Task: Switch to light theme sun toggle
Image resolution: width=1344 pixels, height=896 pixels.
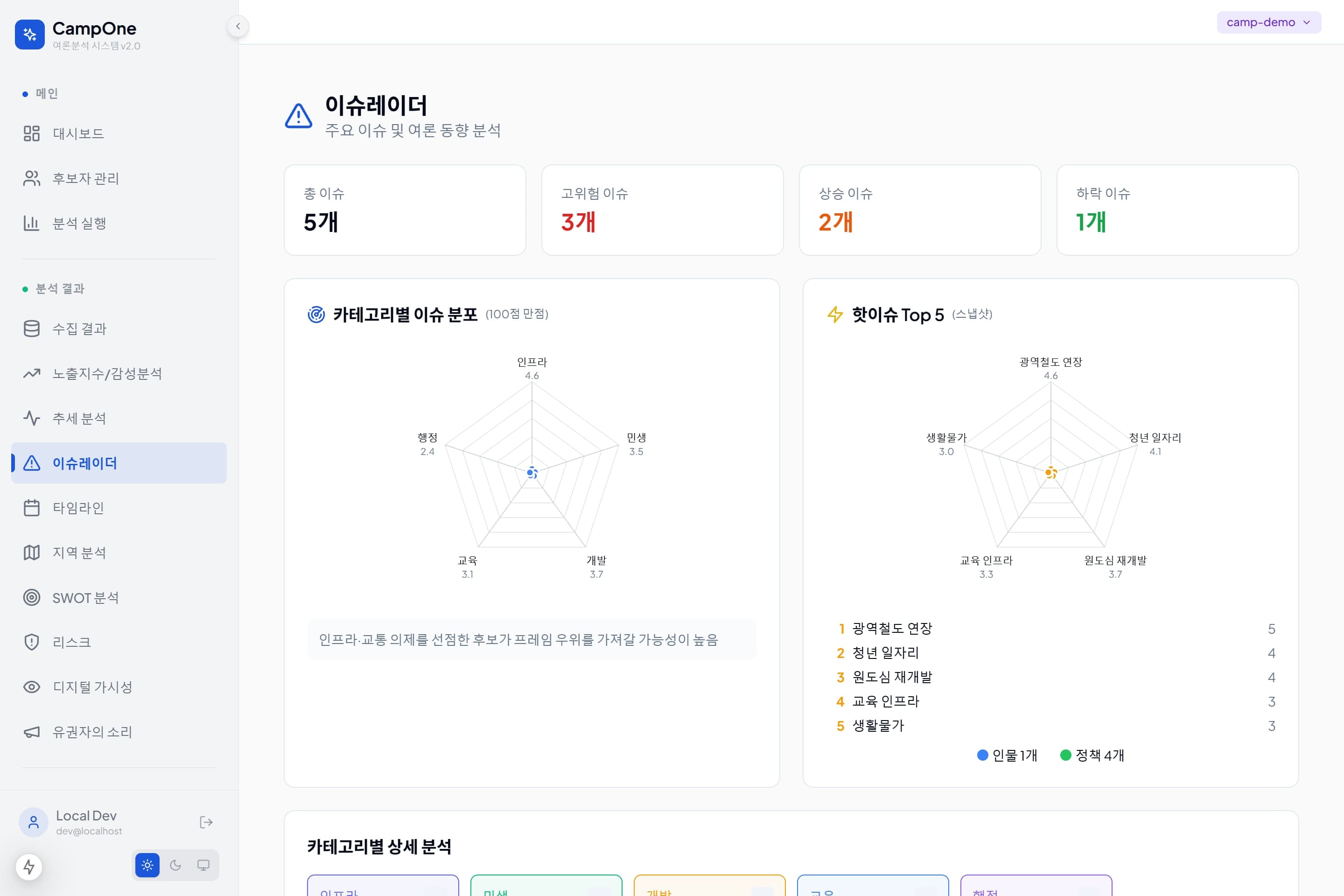Action: pyautogui.click(x=147, y=865)
